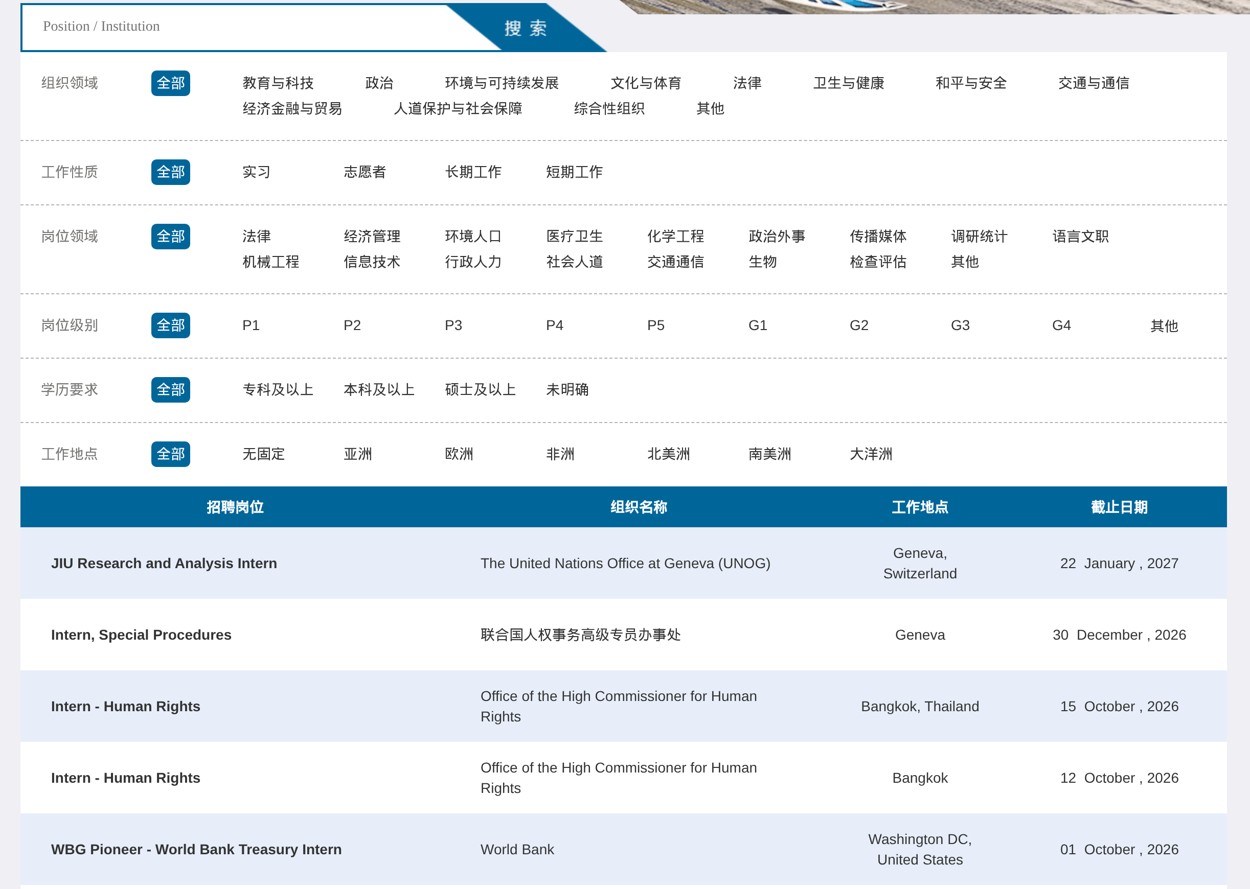Pick 行政人力 position field
Viewport: 1250px width, 889px height.
(x=473, y=261)
